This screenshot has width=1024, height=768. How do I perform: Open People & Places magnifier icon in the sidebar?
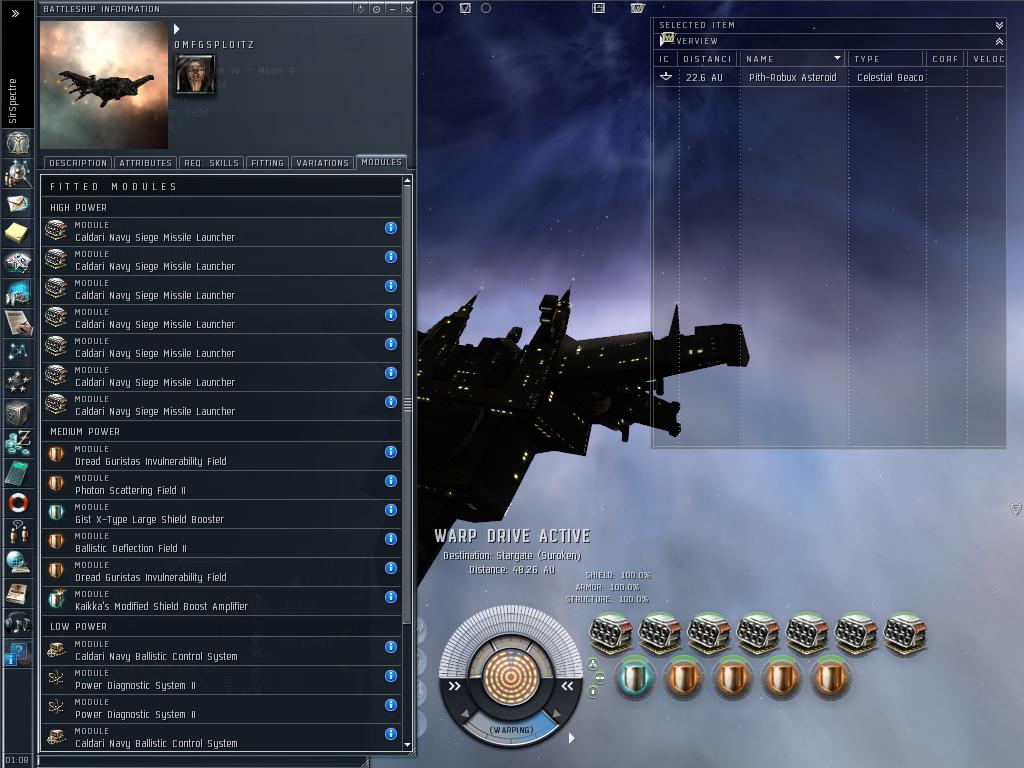18,173
